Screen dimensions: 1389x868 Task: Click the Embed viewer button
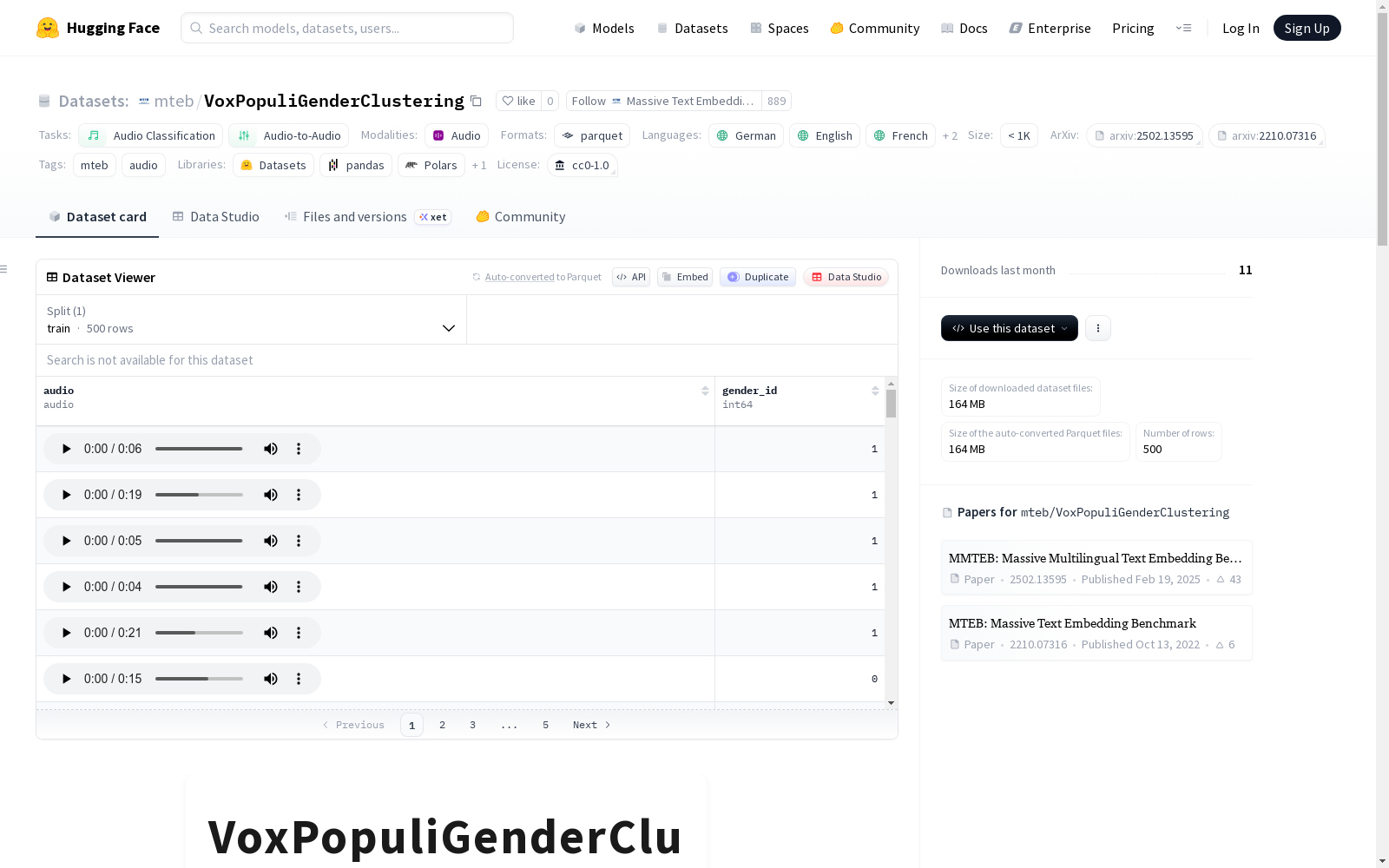click(685, 277)
